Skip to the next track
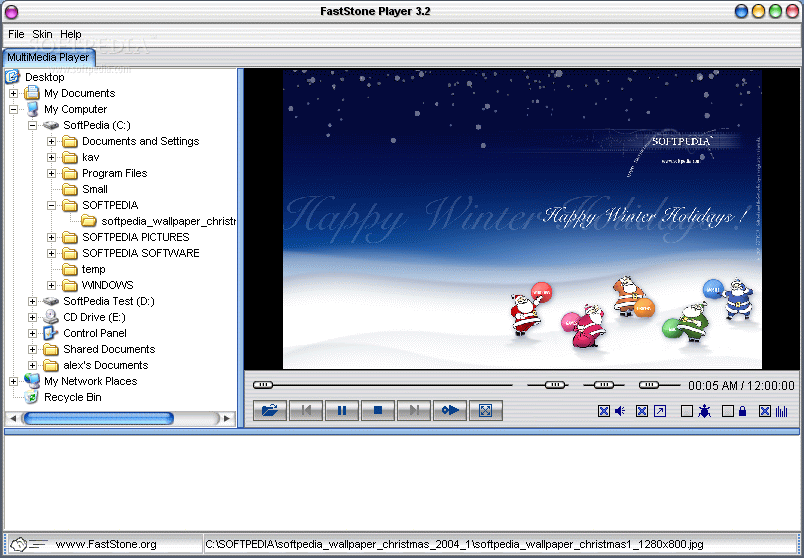The width and height of the screenshot is (804, 558). click(414, 410)
